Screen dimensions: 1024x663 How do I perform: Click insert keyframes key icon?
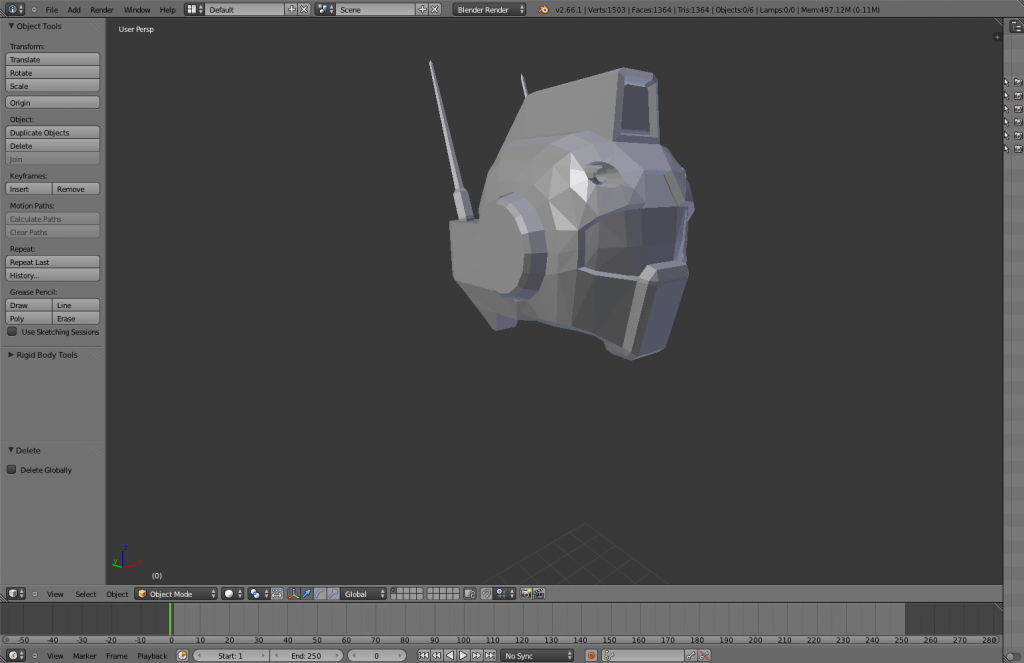click(x=691, y=655)
